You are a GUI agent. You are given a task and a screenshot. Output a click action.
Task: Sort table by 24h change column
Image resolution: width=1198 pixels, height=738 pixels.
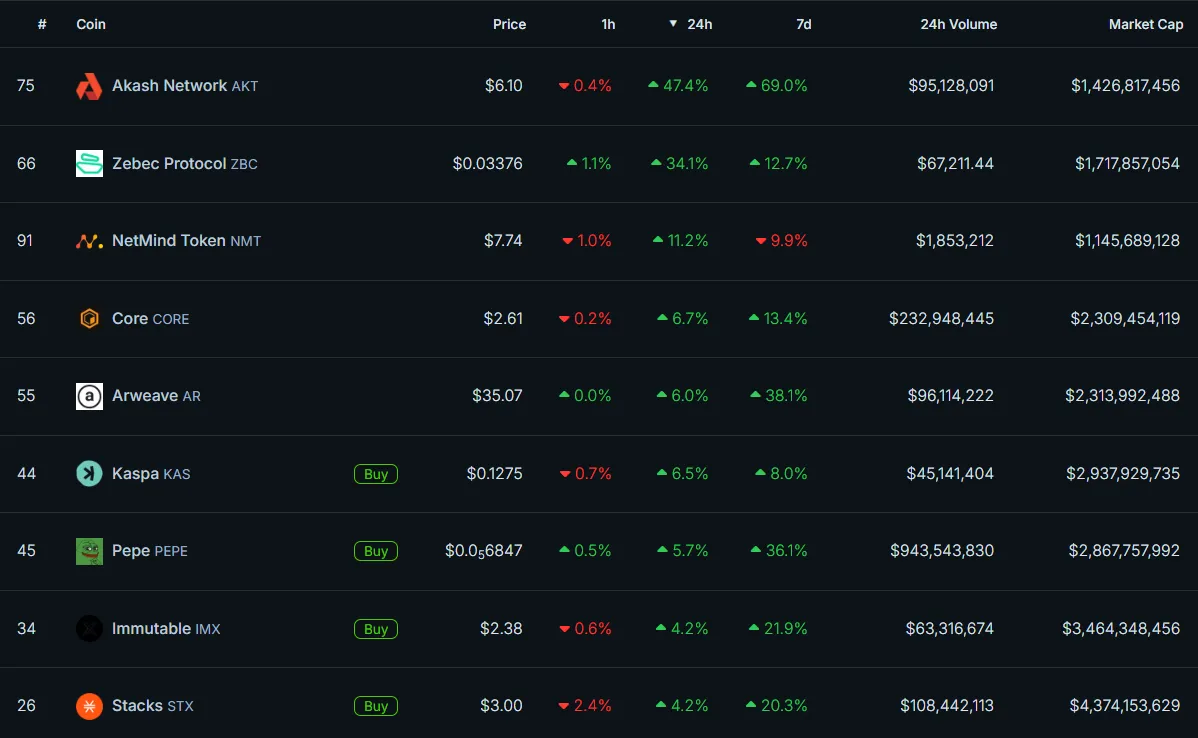click(691, 24)
